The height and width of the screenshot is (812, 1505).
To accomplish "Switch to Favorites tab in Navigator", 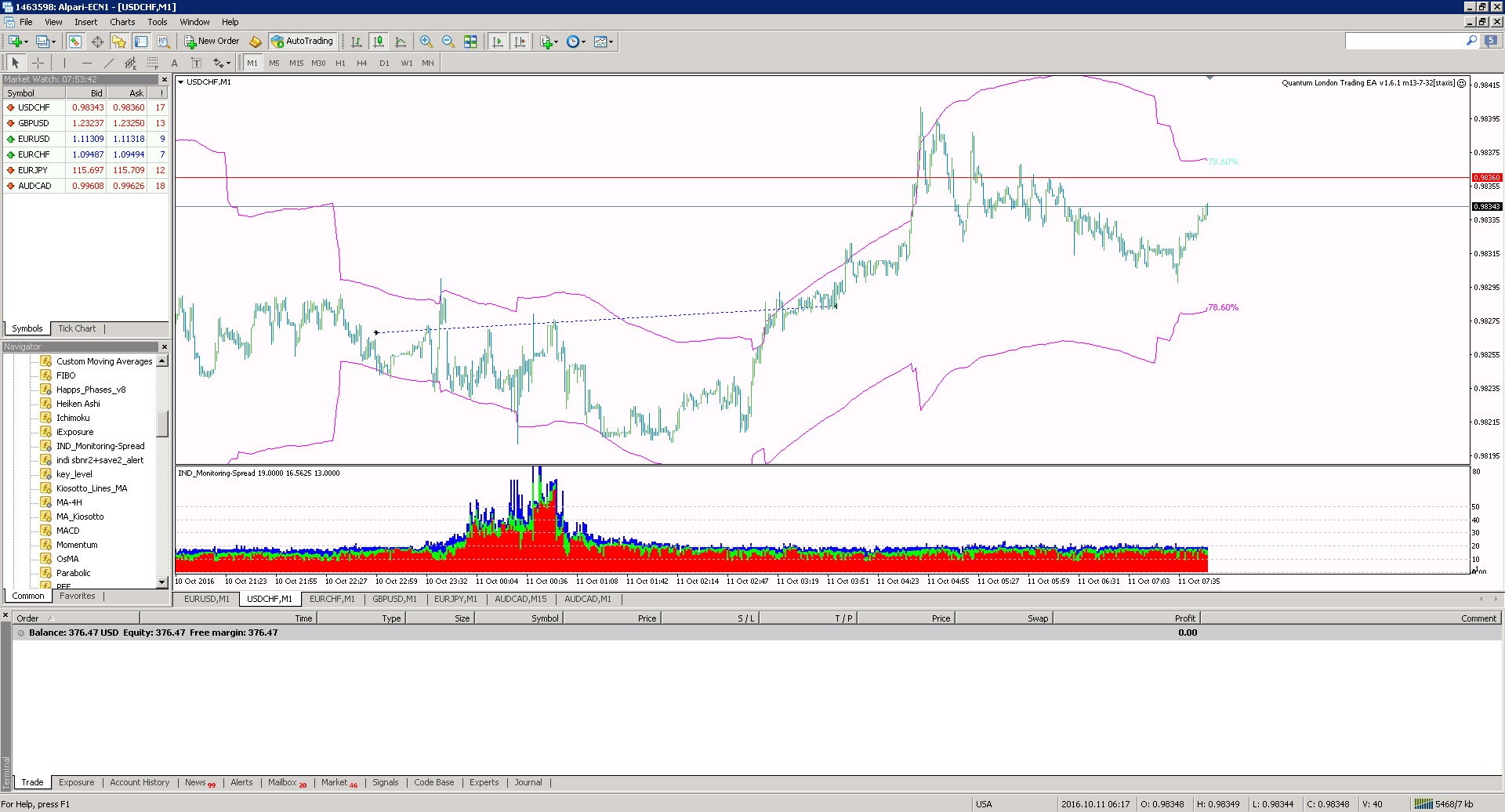I will (77, 596).
